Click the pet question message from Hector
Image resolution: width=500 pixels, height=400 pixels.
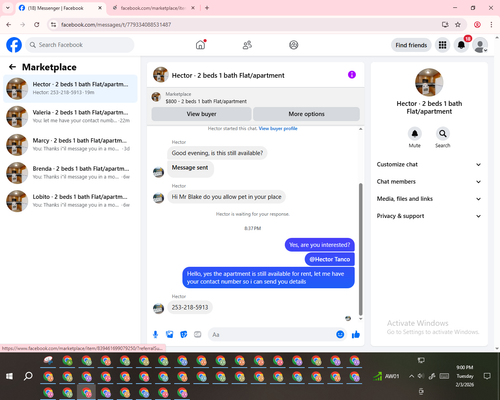coord(226,197)
